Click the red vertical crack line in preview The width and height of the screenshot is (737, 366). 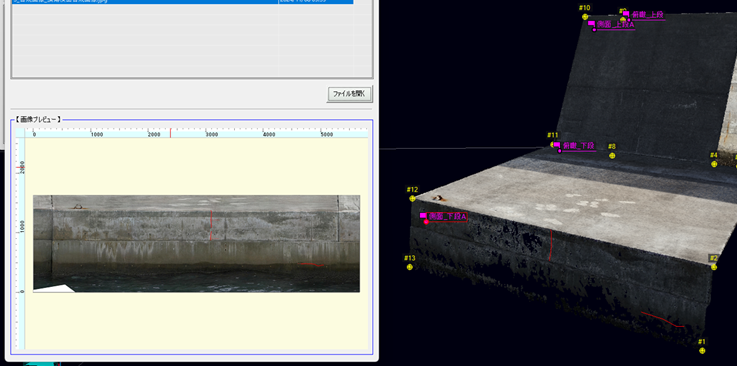point(211,226)
